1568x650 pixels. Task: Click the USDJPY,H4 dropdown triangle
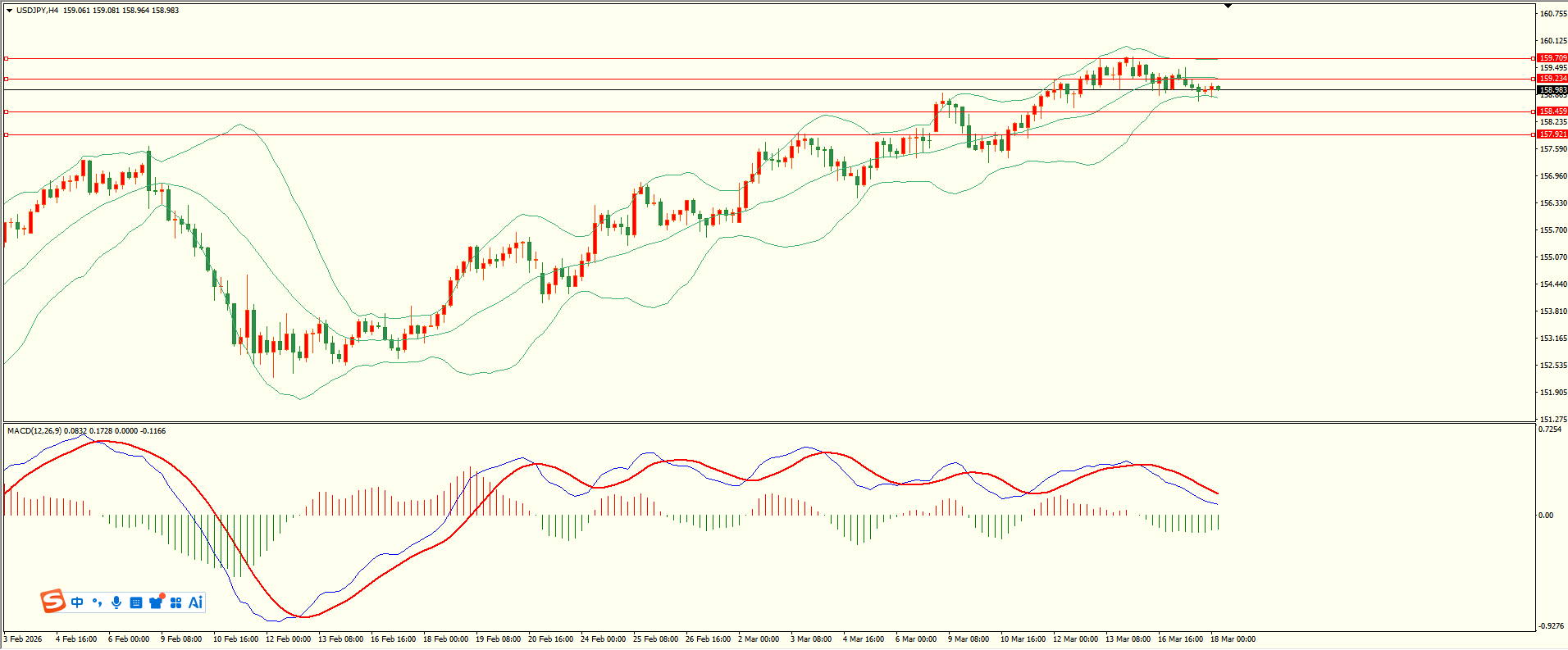(10, 11)
